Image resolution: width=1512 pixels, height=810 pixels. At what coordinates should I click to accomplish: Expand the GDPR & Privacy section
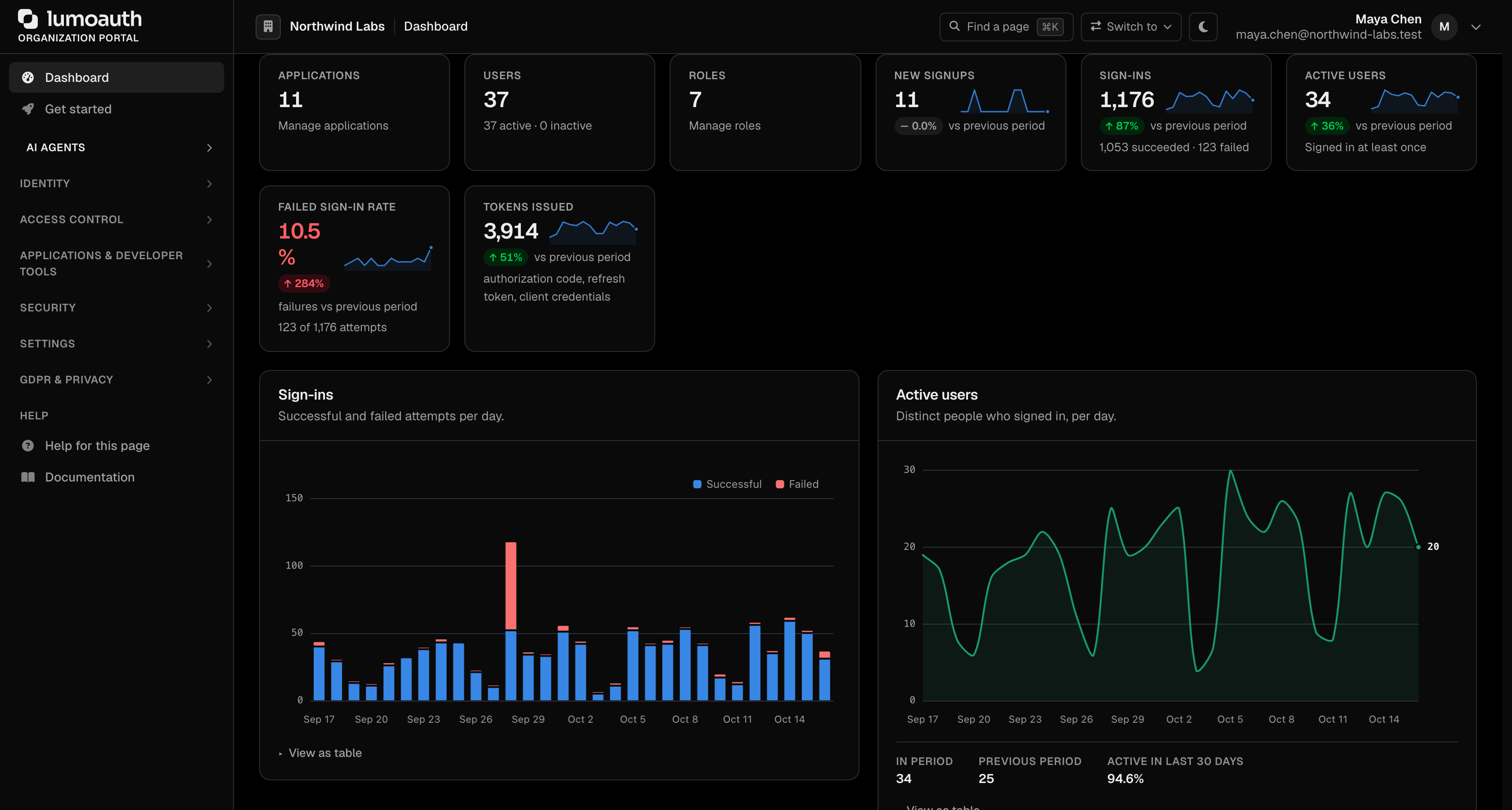click(x=117, y=380)
